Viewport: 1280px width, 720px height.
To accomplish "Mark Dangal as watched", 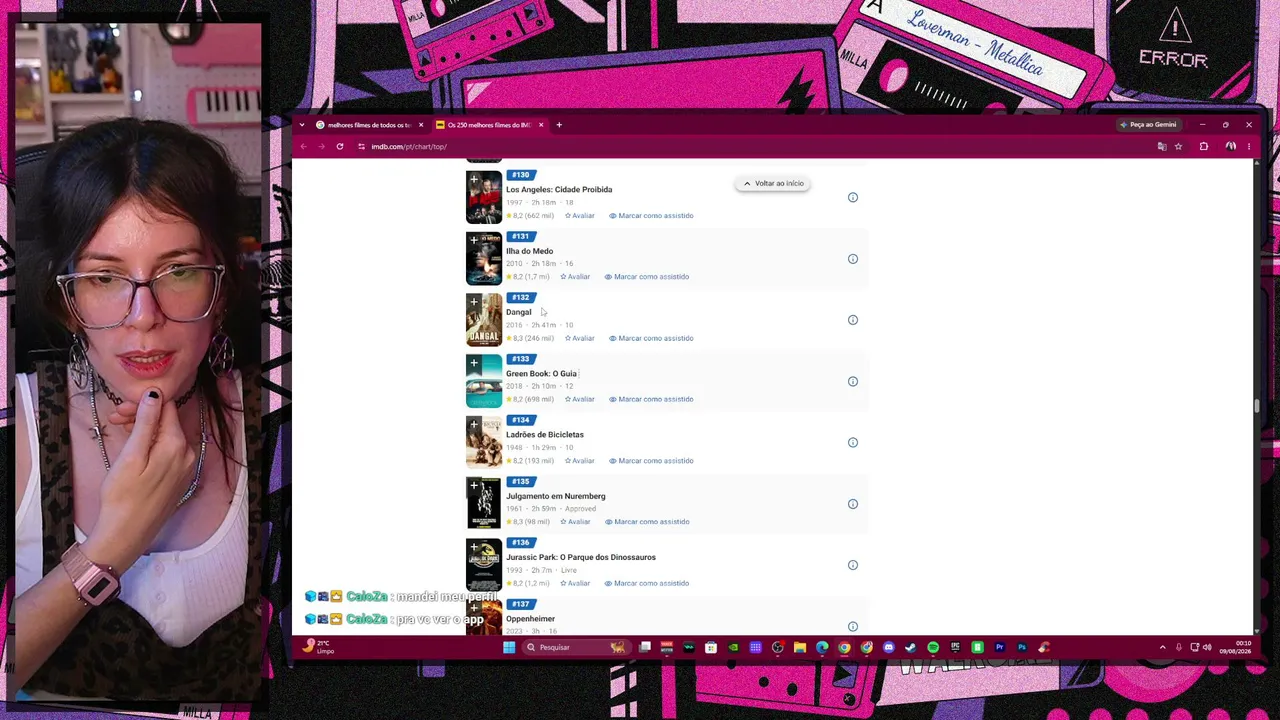I will (651, 338).
